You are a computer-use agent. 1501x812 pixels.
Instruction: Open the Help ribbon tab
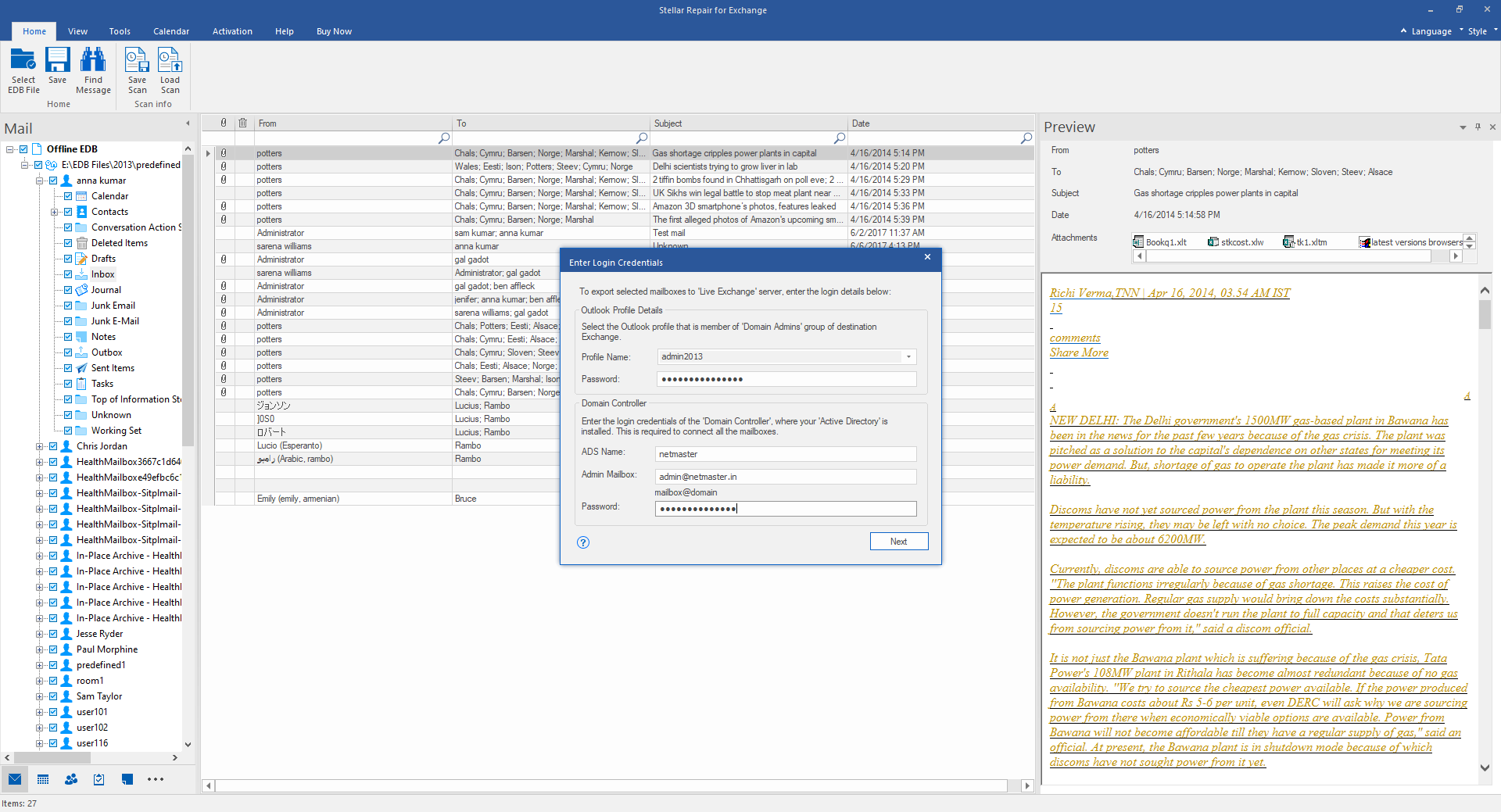(x=285, y=31)
